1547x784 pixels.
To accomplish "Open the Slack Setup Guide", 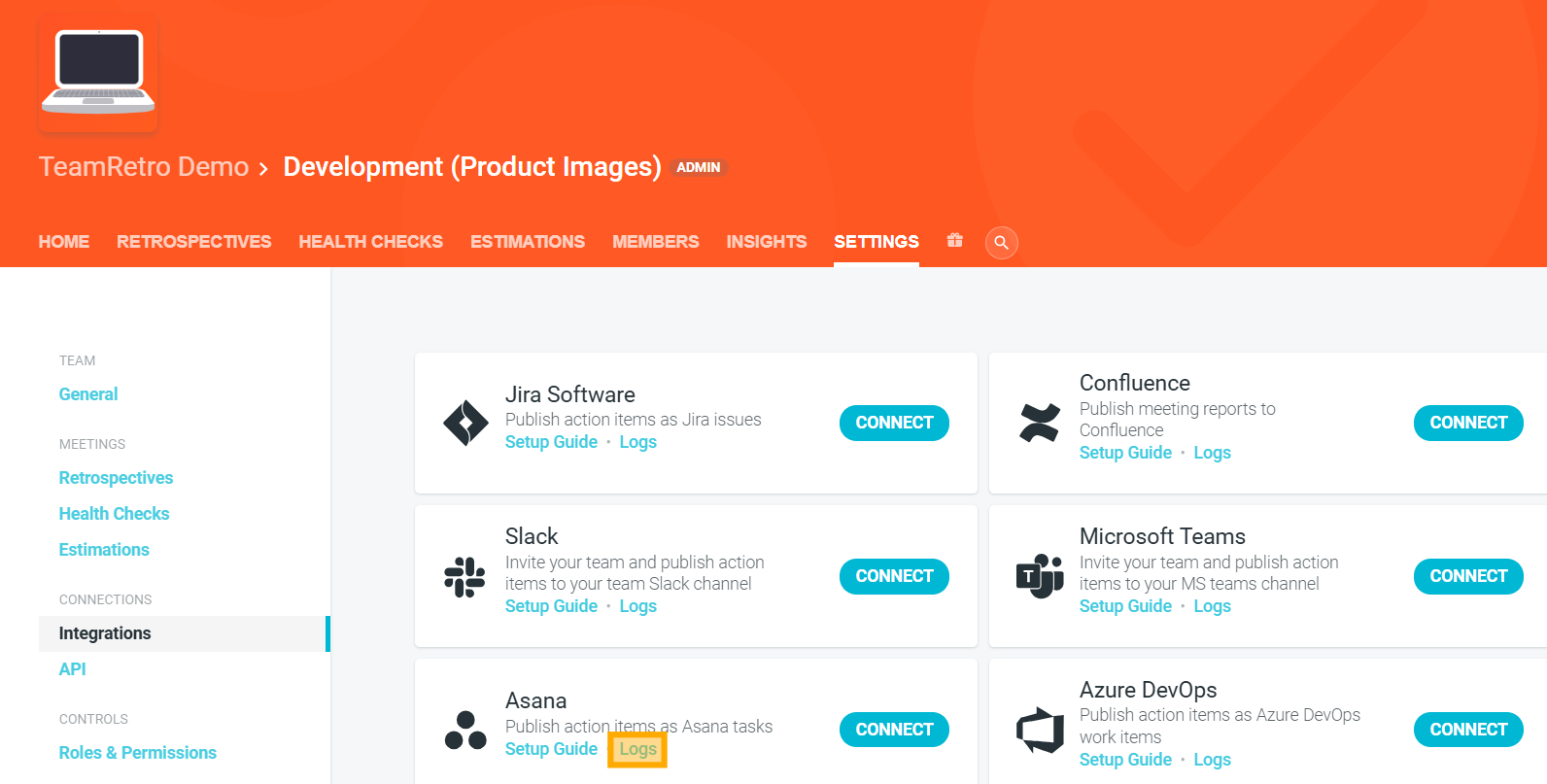I will point(552,606).
